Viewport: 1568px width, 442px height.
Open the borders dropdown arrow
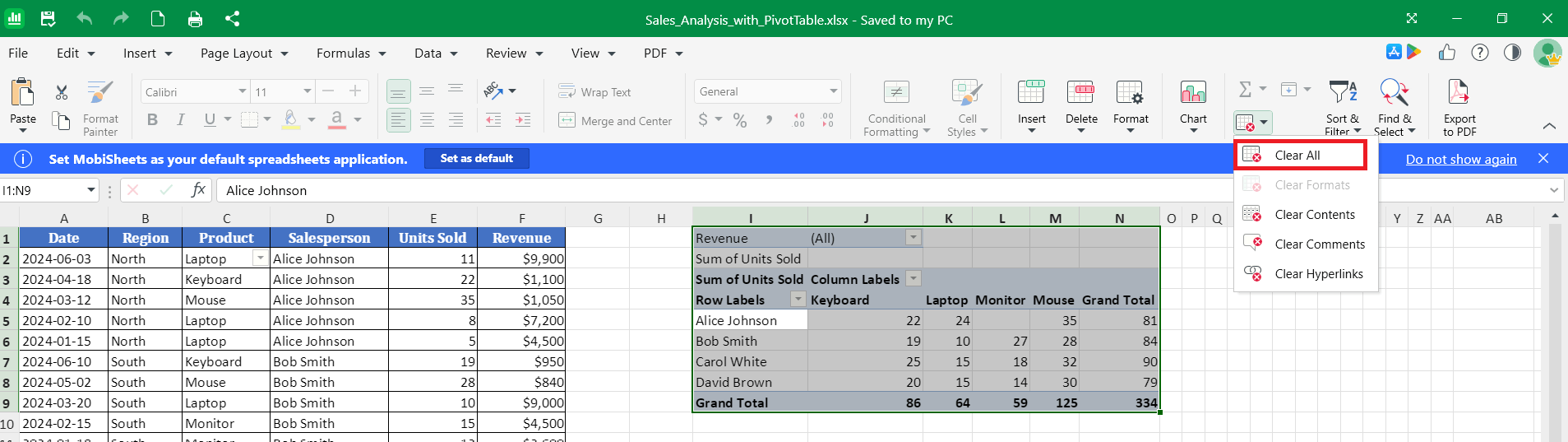(x=267, y=120)
